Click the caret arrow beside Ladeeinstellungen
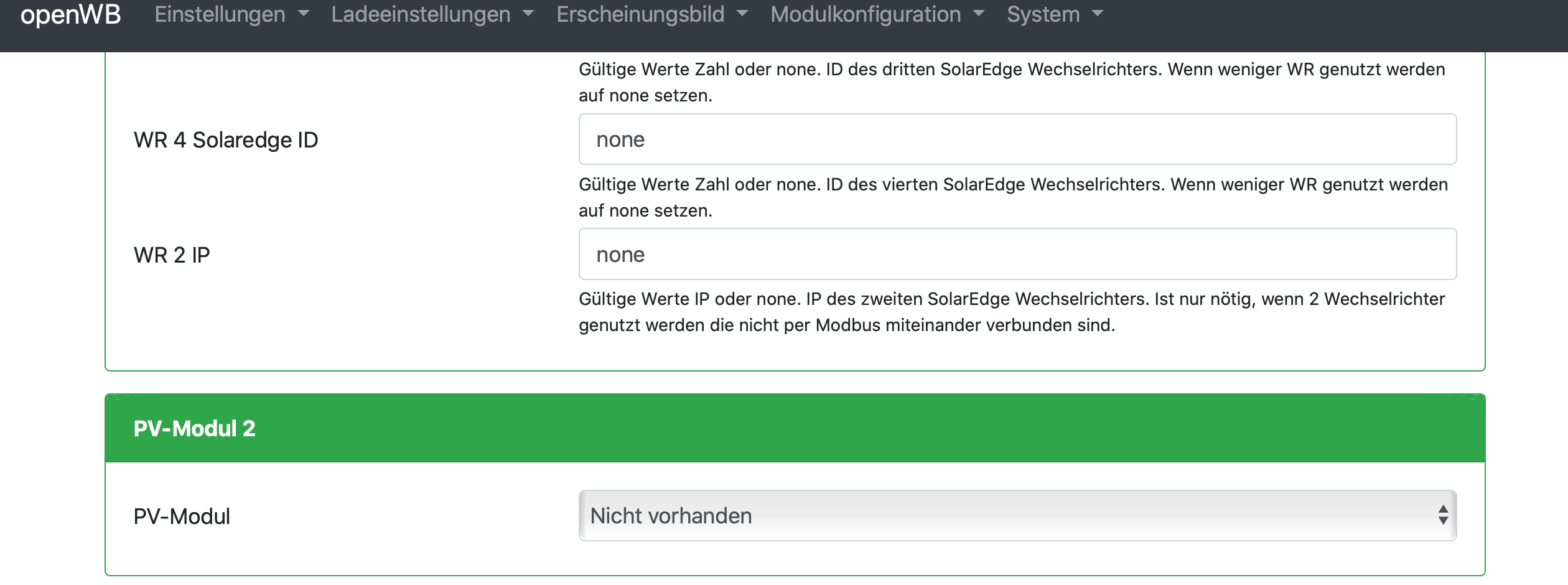This screenshot has height=585, width=1568. point(529,14)
